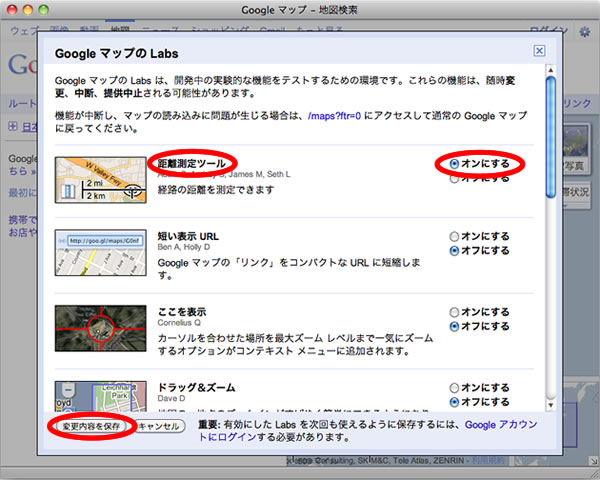The image size is (600, 480).
Task: Click the scrollbar up arrow in Labs dialog
Action: [551, 70]
